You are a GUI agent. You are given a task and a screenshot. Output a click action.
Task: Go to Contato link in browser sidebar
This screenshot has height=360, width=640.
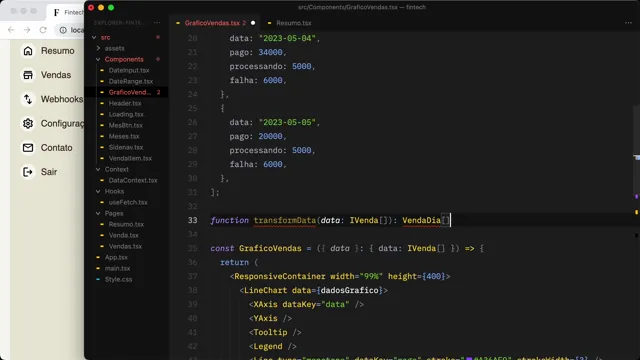point(57,148)
